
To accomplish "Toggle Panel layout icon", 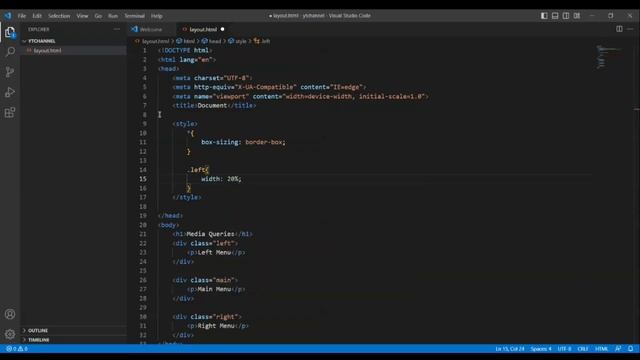I will pos(555,16).
